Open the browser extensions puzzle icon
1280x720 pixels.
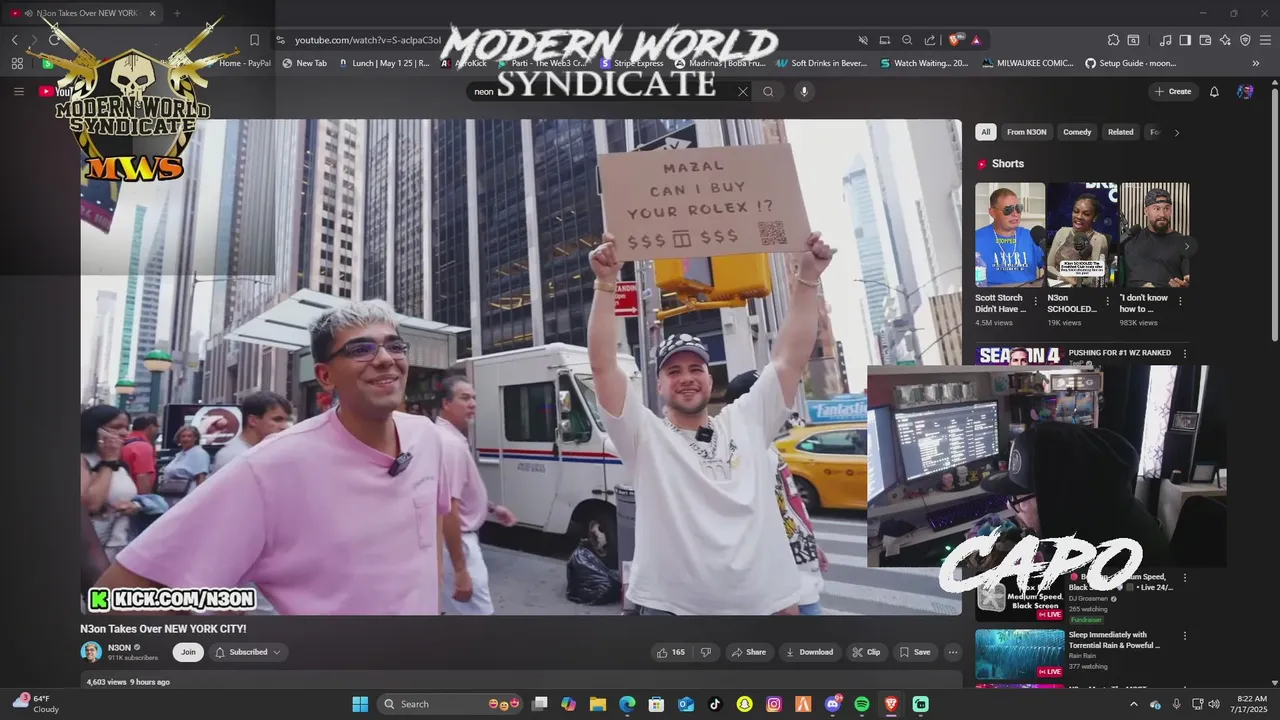(x=1113, y=40)
